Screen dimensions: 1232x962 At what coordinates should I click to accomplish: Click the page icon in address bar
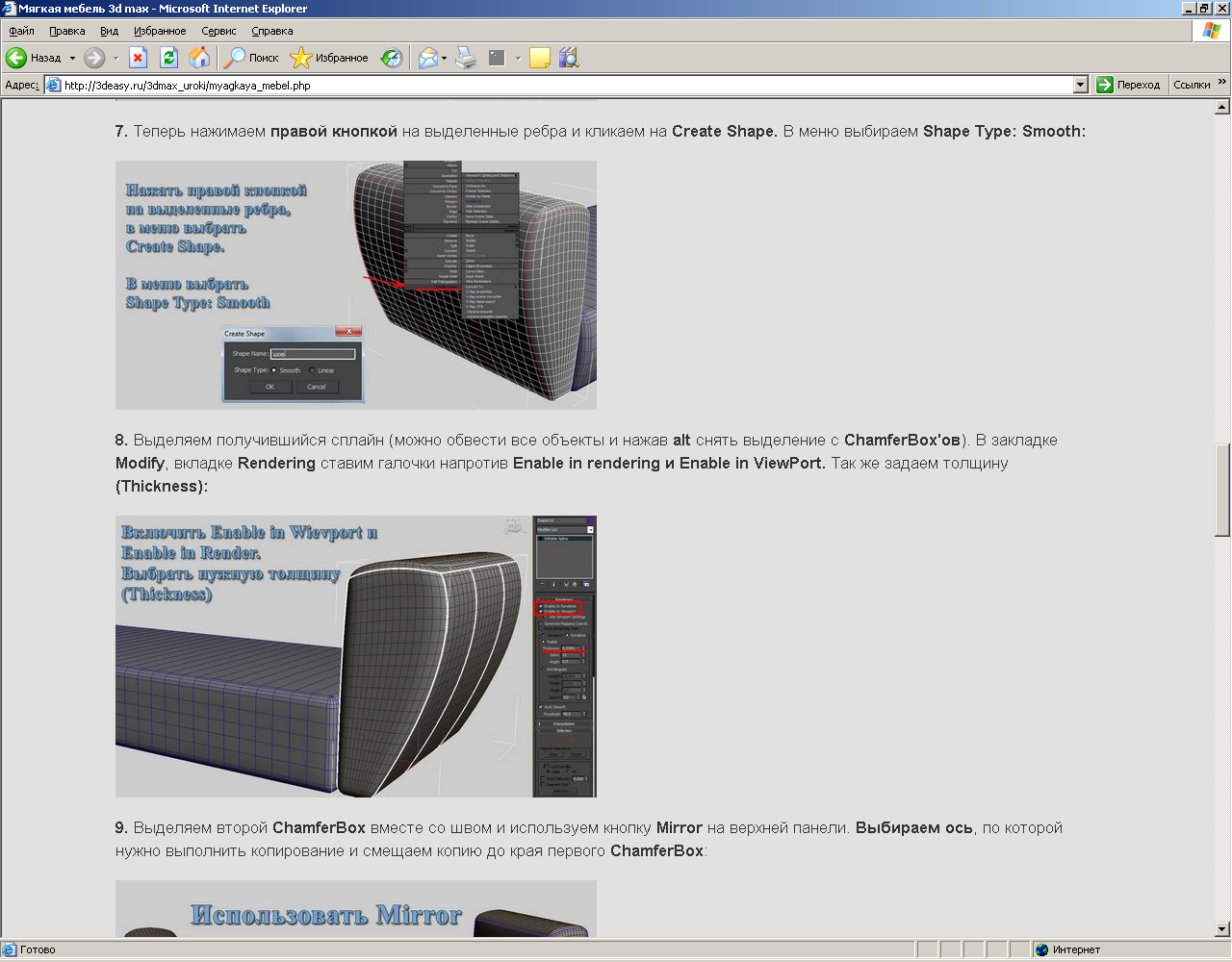(x=54, y=85)
